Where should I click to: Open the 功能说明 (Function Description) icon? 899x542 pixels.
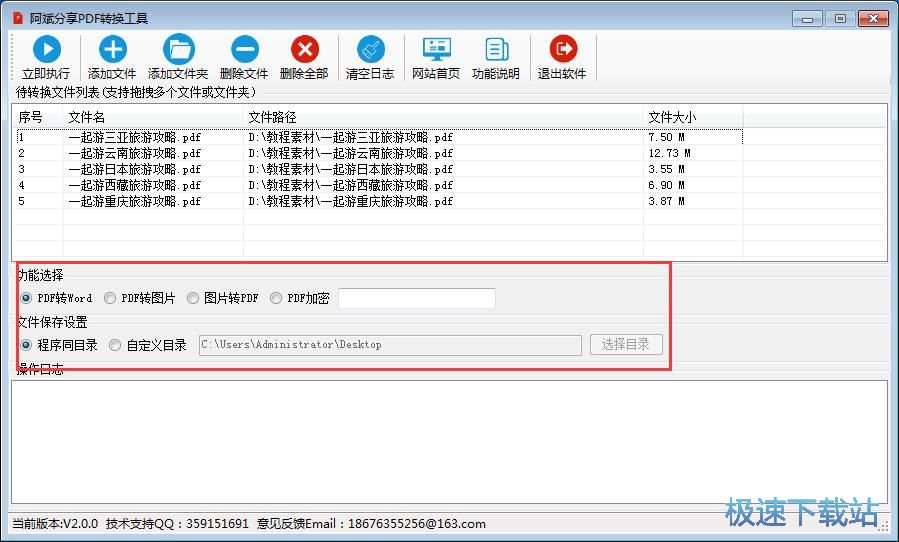click(x=496, y=50)
